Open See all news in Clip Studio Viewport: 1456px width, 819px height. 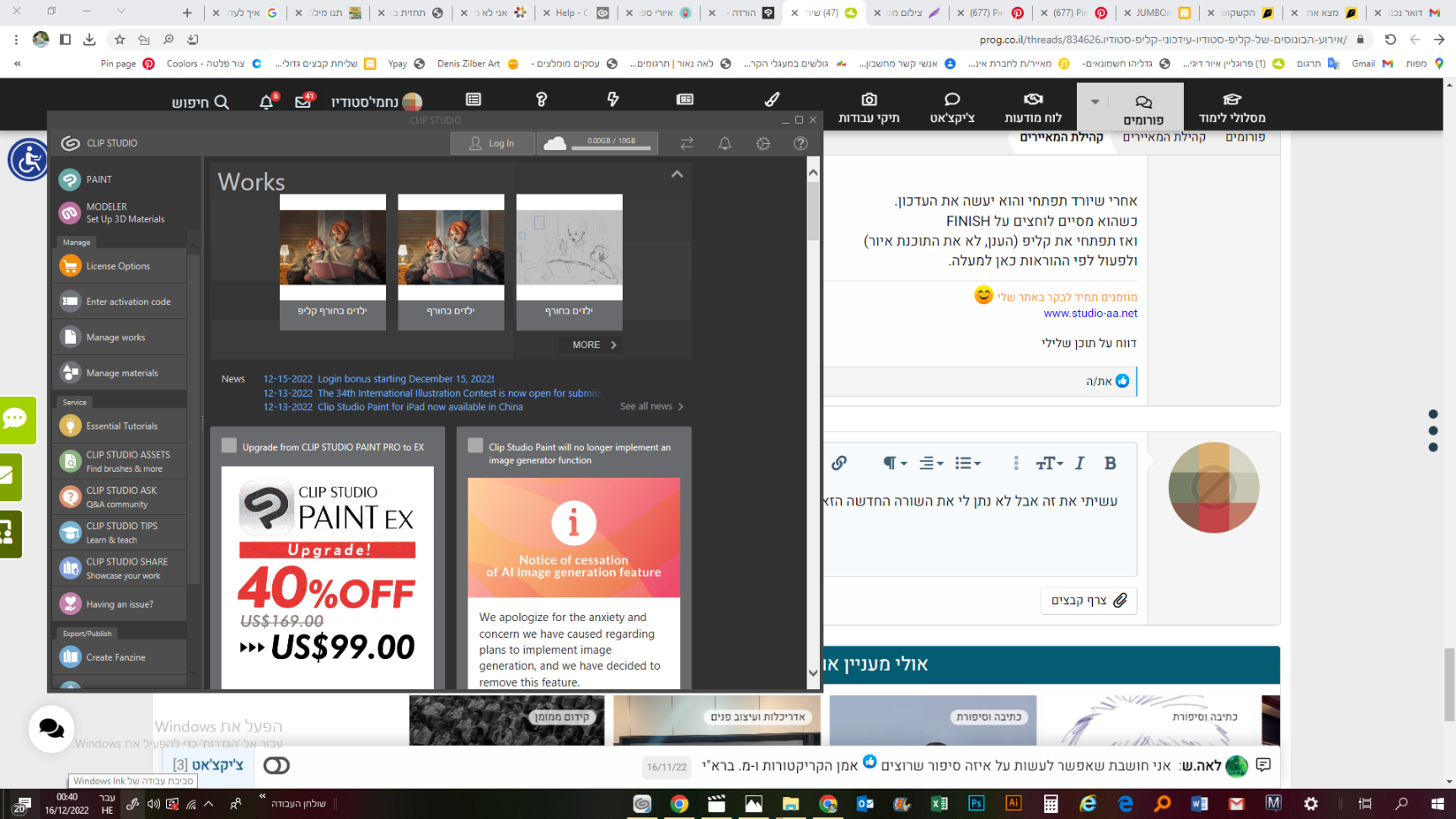coord(651,406)
